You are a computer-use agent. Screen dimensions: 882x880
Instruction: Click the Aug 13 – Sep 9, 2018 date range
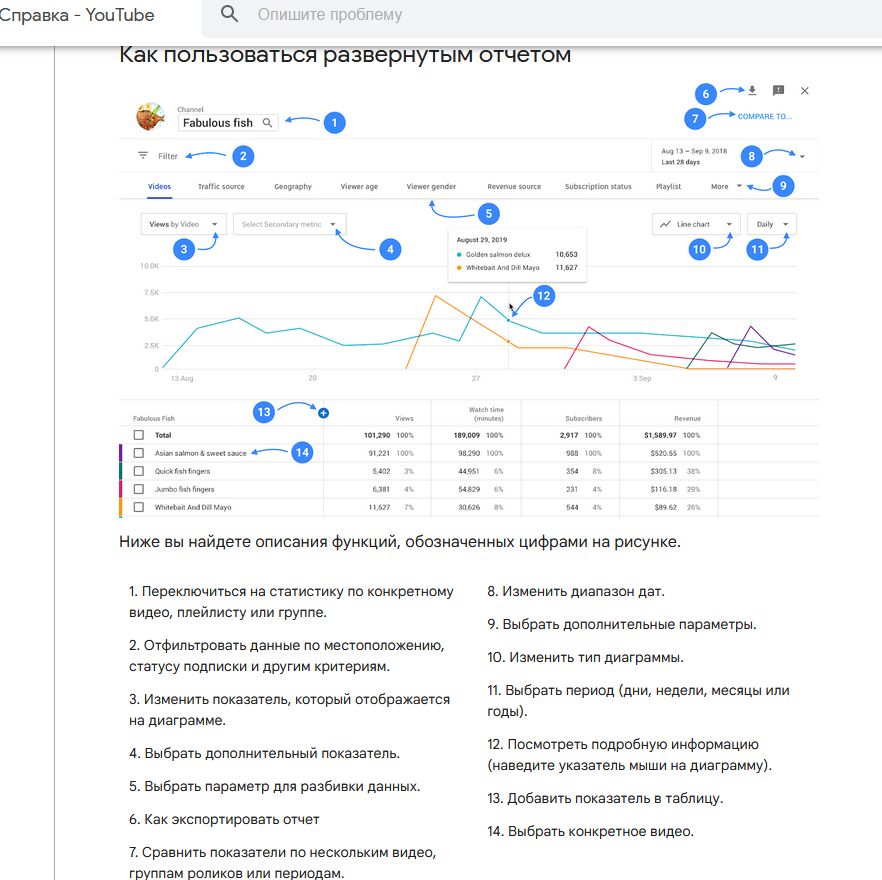694,151
